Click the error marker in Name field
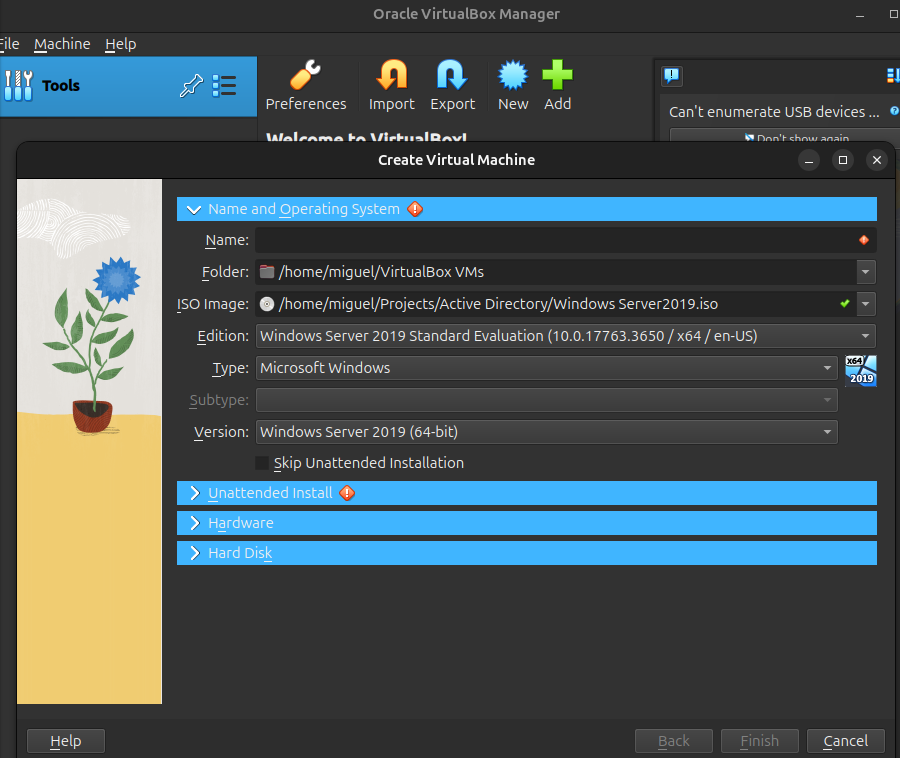 (x=863, y=240)
